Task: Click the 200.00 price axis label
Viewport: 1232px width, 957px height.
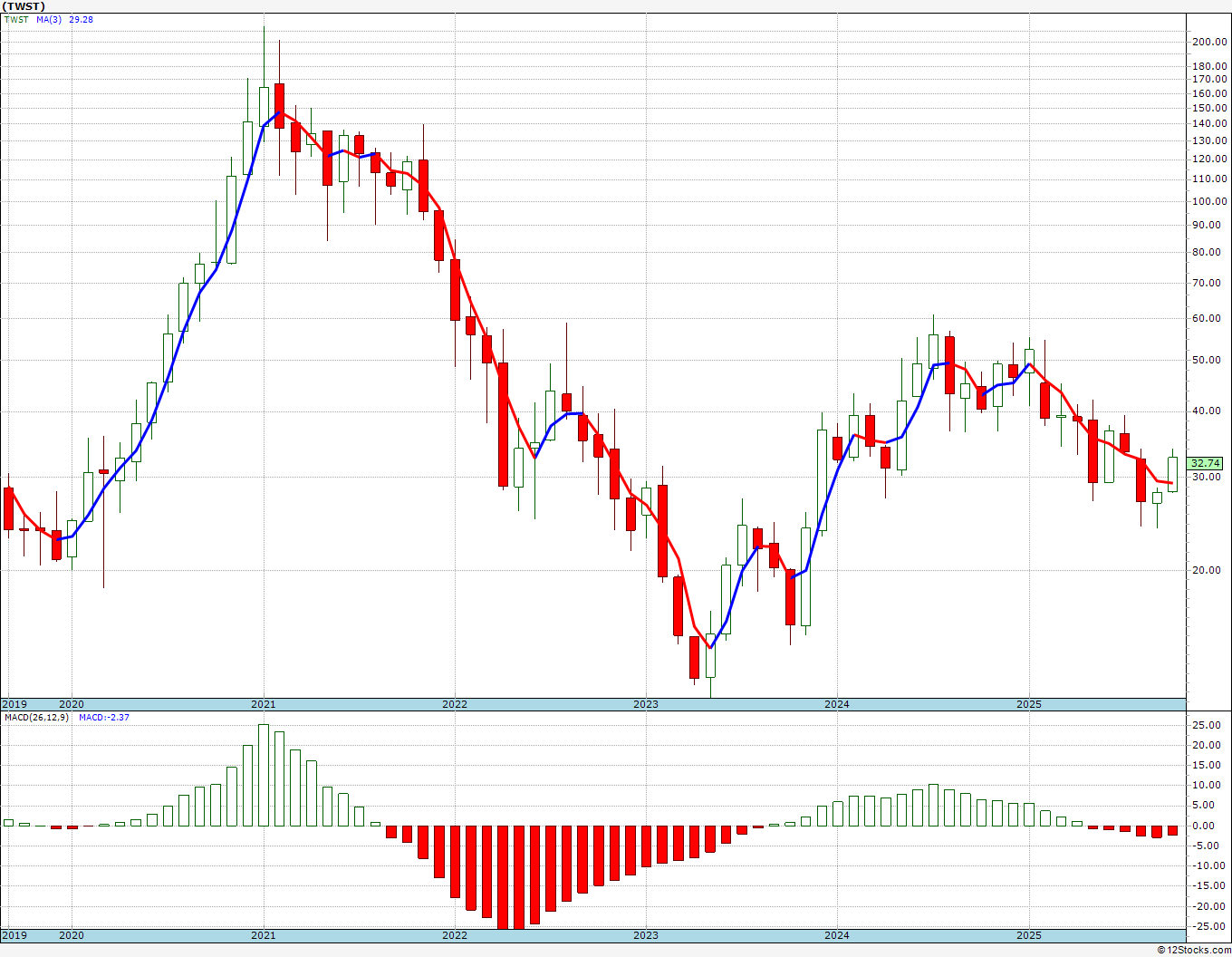Action: 1209,42
